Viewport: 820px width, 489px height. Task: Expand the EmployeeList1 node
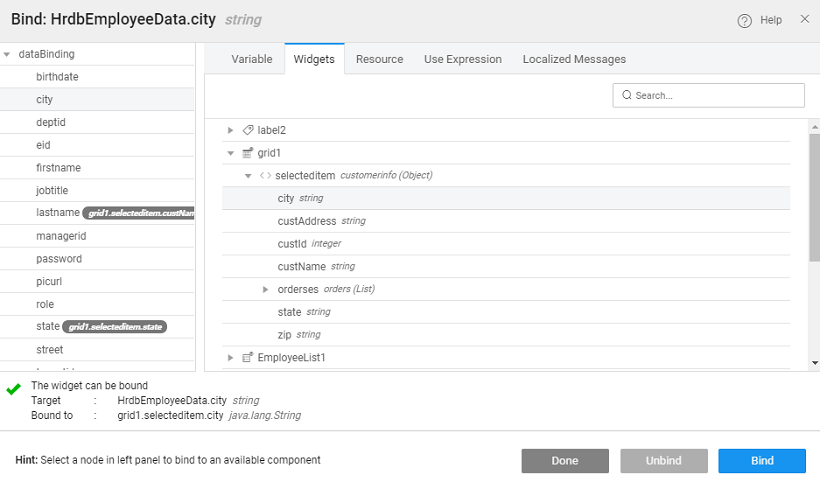[x=231, y=357]
